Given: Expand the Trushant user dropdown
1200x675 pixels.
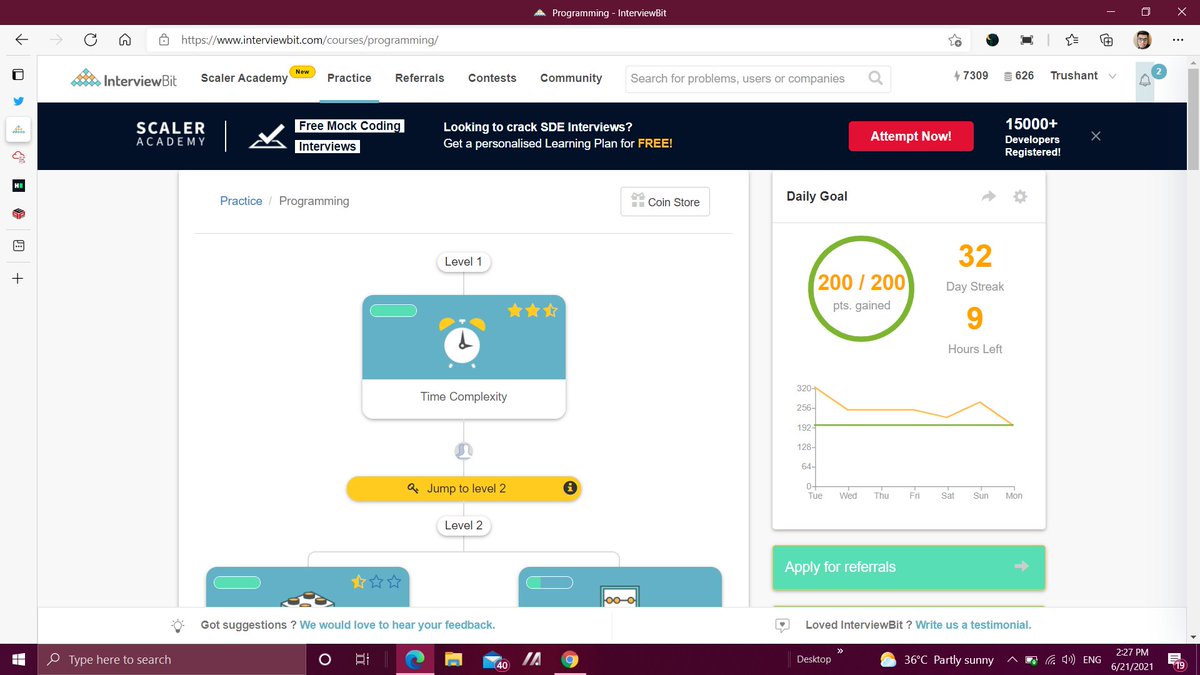Looking at the screenshot, I should point(1083,76).
